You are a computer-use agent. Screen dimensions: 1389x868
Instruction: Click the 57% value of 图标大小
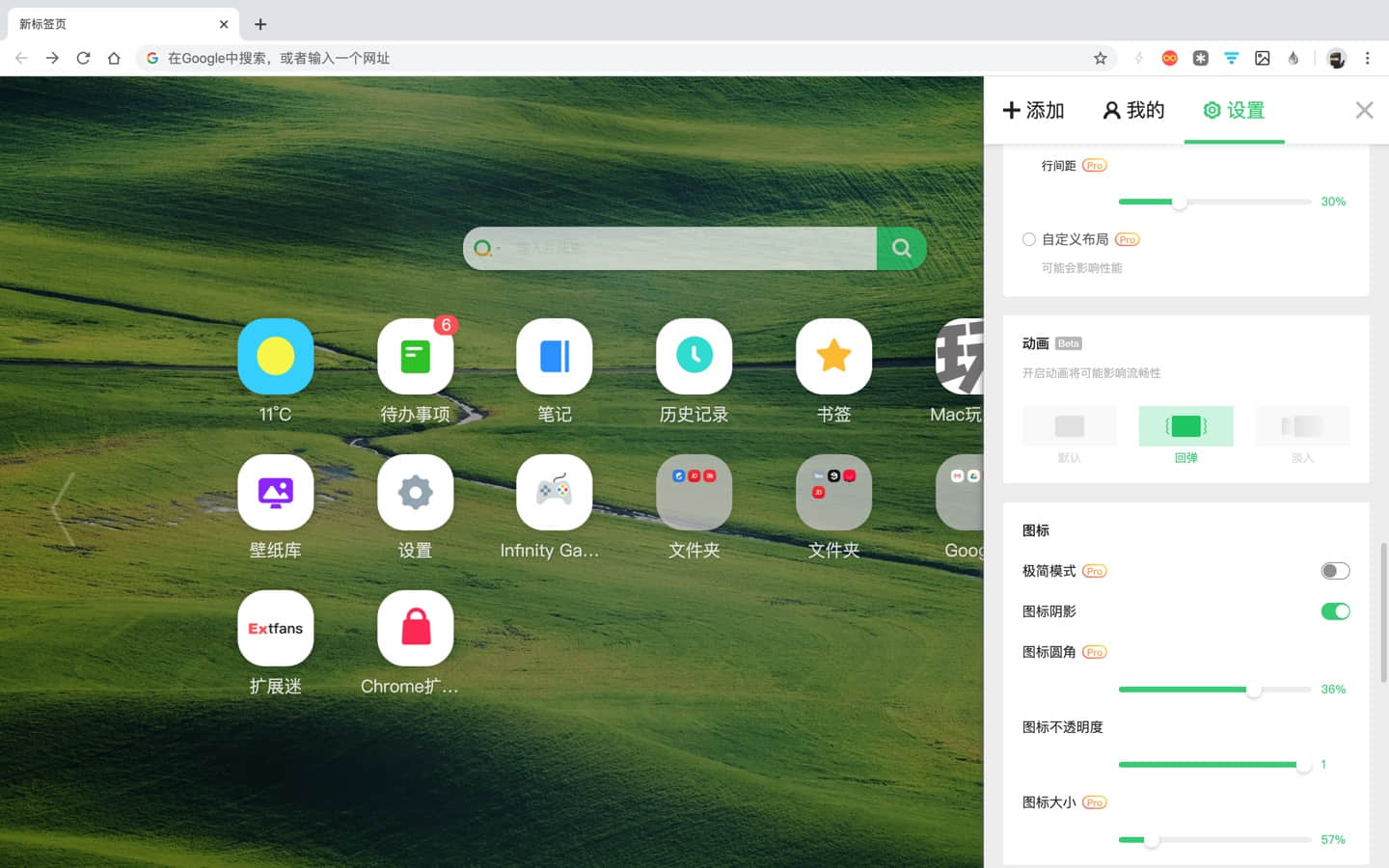(1333, 840)
